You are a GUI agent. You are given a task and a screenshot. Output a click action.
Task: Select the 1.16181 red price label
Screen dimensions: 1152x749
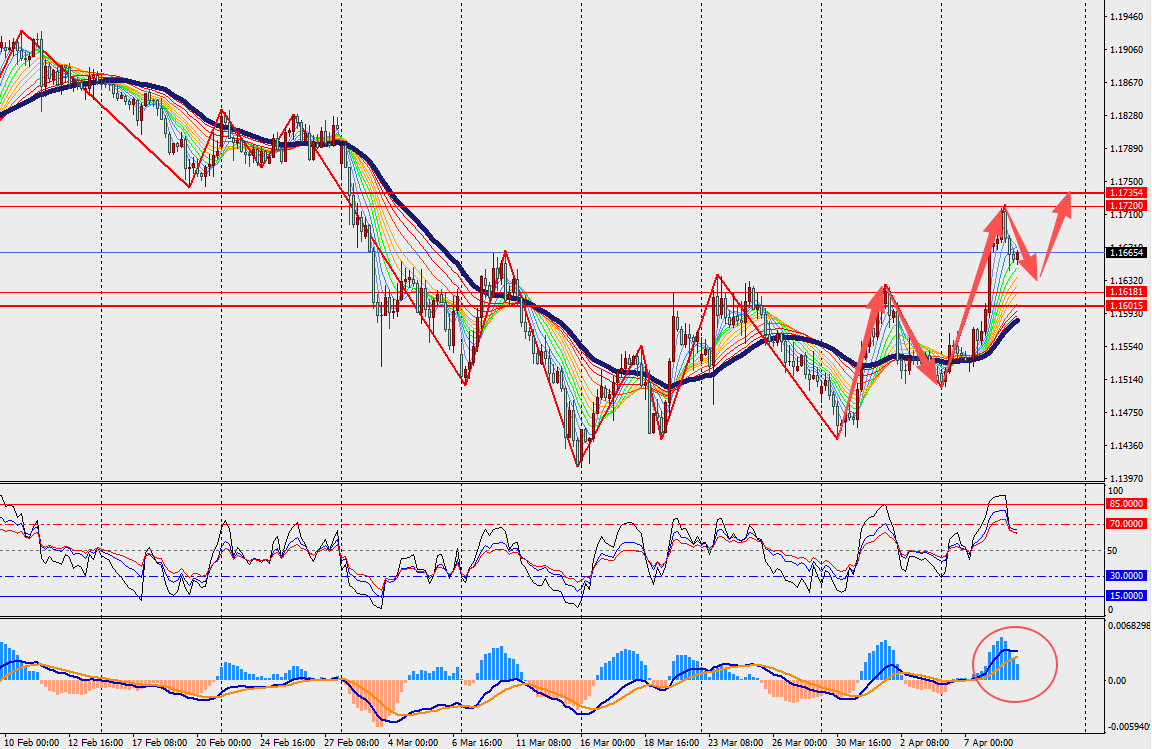(x=1125, y=291)
